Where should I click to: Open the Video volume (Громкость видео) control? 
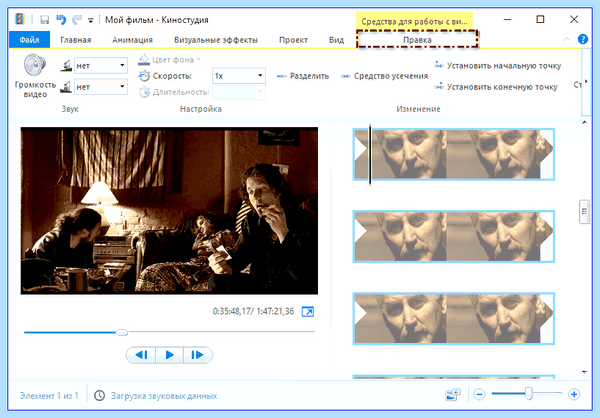(35, 76)
